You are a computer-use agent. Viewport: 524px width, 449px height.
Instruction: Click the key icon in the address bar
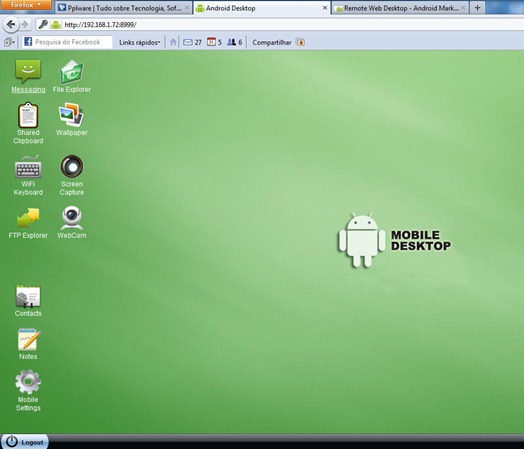[43, 24]
